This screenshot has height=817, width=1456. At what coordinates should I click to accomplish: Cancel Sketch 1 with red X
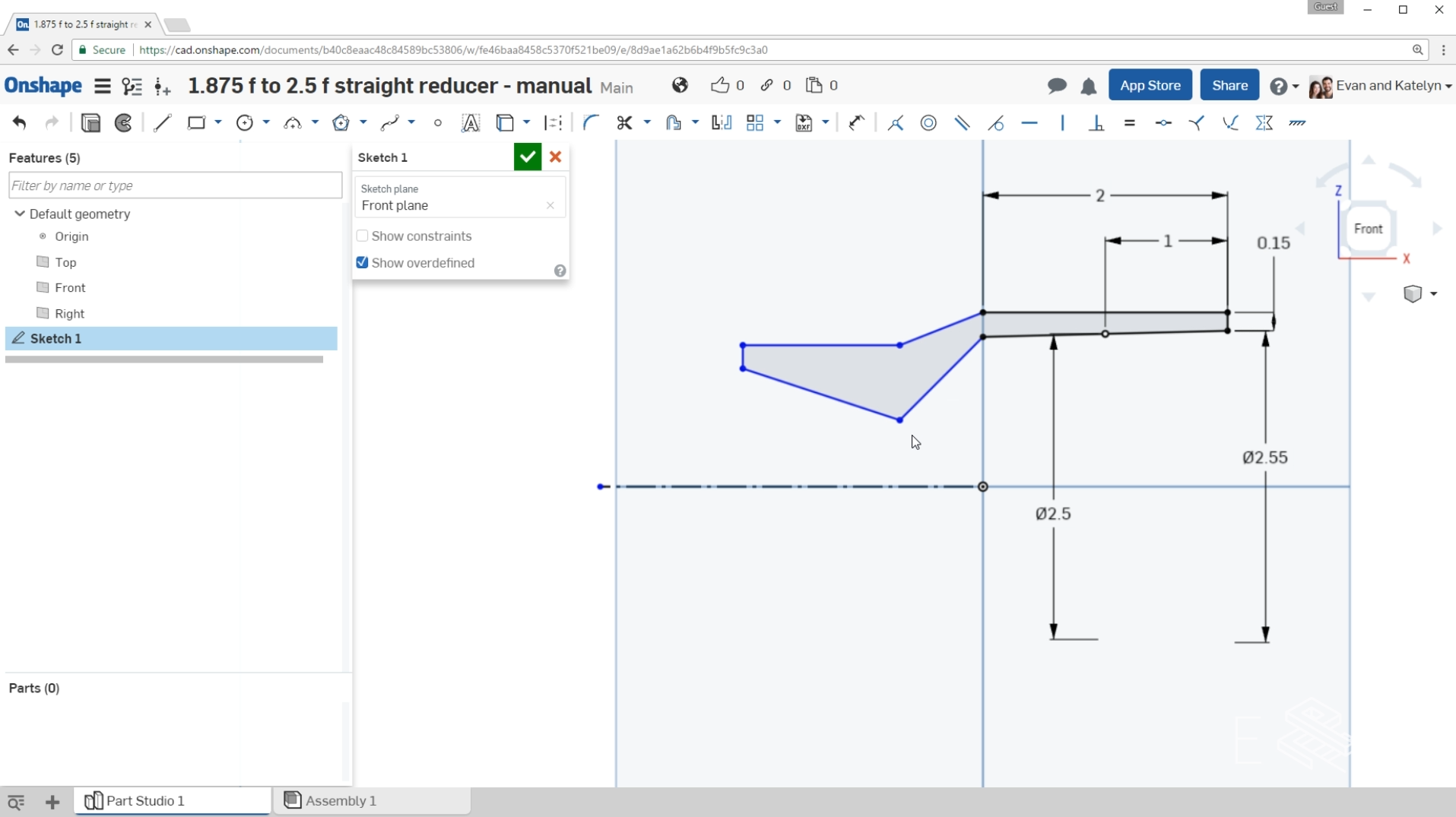pos(556,157)
